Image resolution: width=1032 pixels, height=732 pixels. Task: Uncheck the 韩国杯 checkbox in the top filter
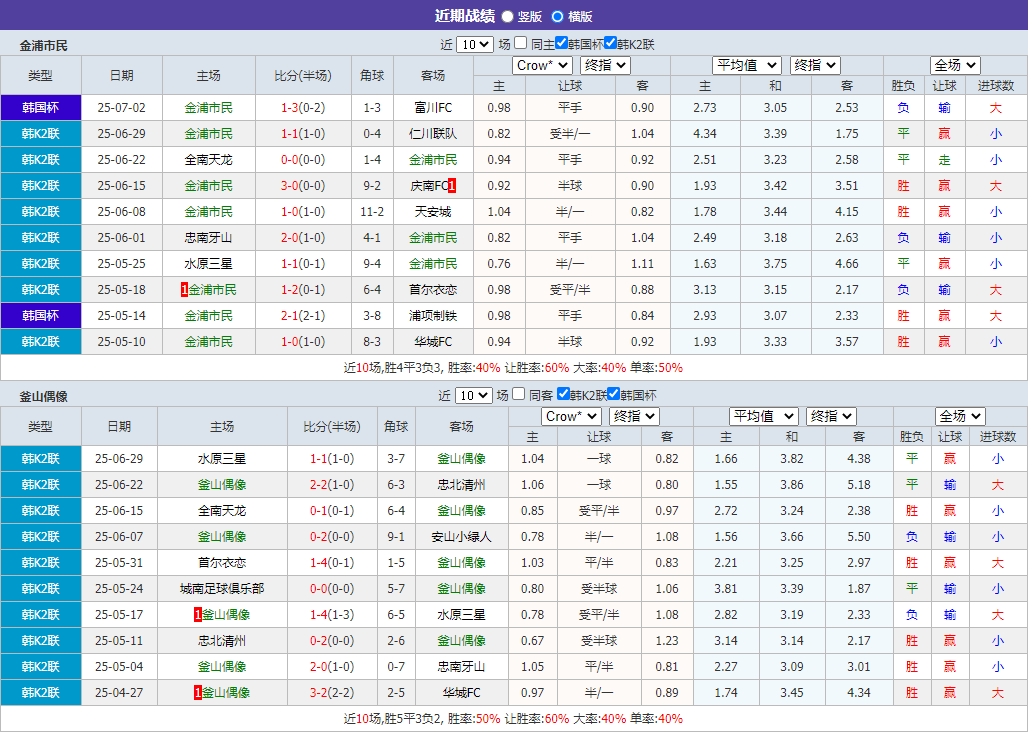[x=562, y=43]
